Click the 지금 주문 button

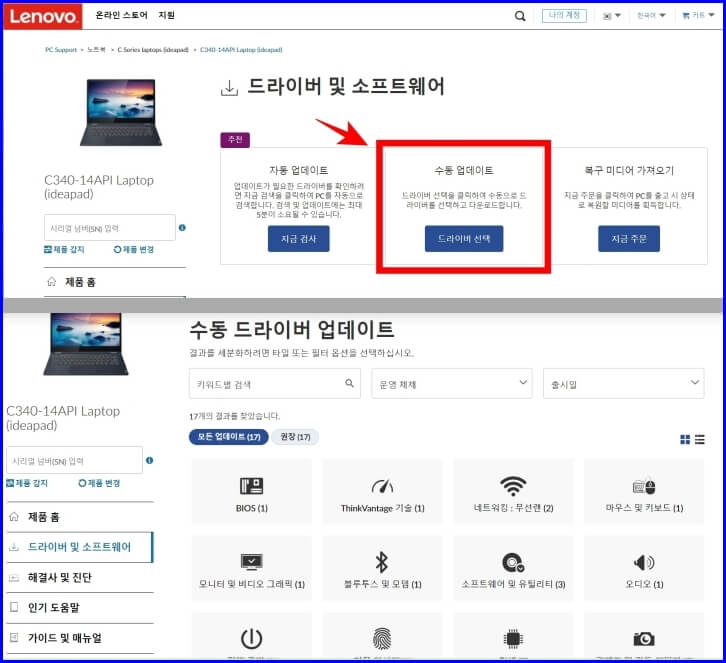tap(629, 239)
